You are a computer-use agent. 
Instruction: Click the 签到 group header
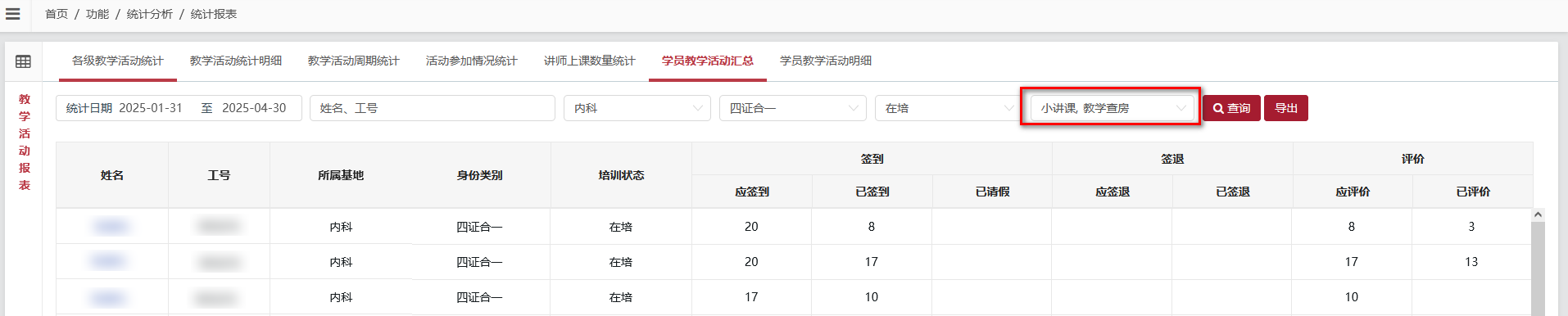[x=872, y=159]
